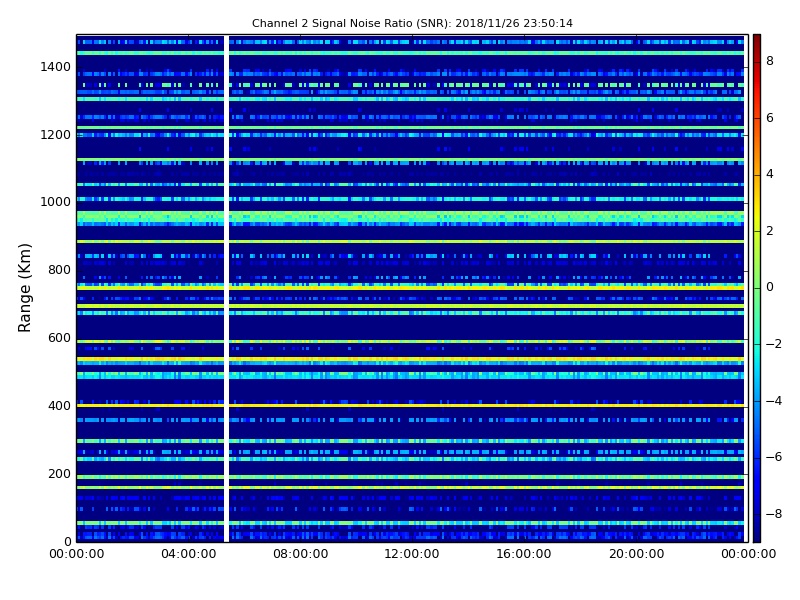Click the colorbar label −2
This screenshot has height=600, width=800.
coord(774,344)
